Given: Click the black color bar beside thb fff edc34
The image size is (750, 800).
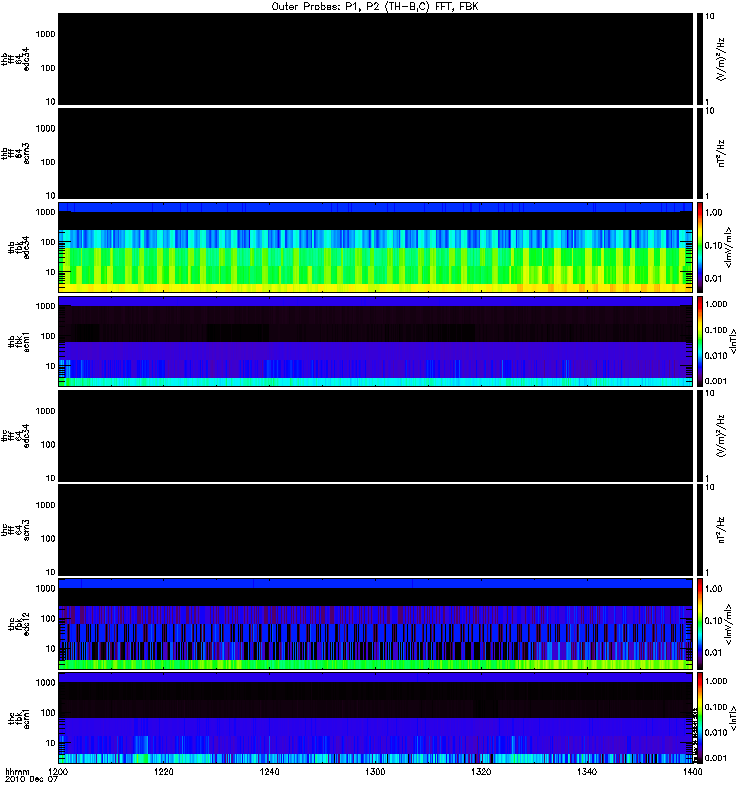Looking at the screenshot, I should tap(699, 59).
